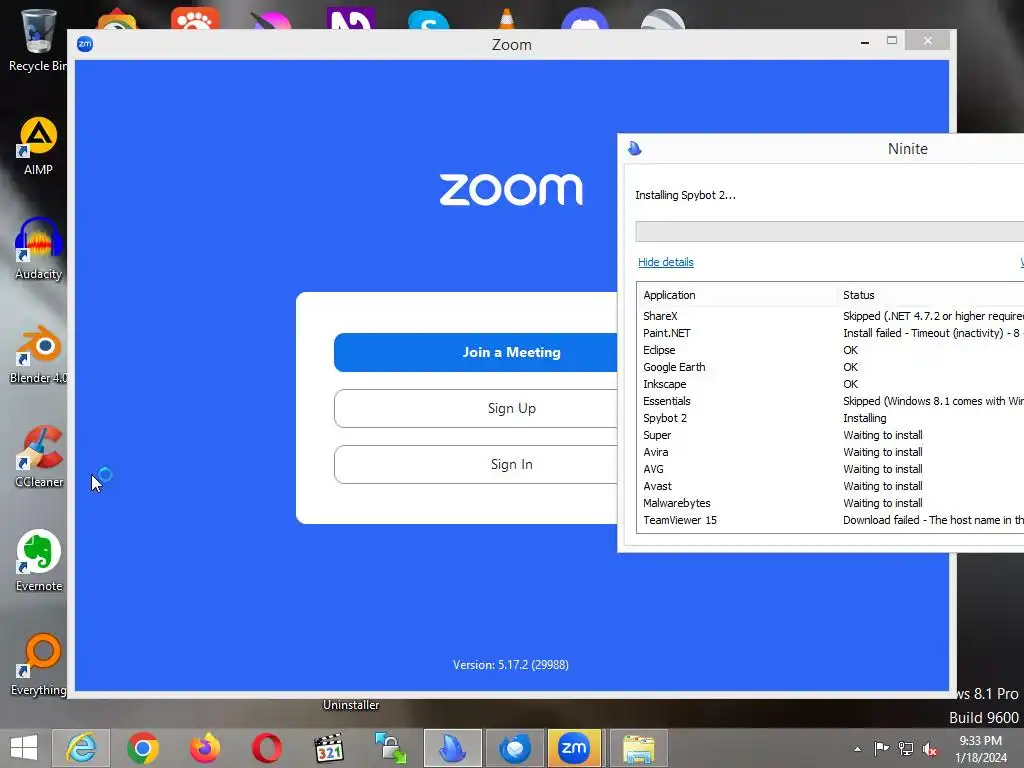Viewport: 1024px width, 768px height.
Task: Select the AVG row in Ninite
Action: coord(830,469)
